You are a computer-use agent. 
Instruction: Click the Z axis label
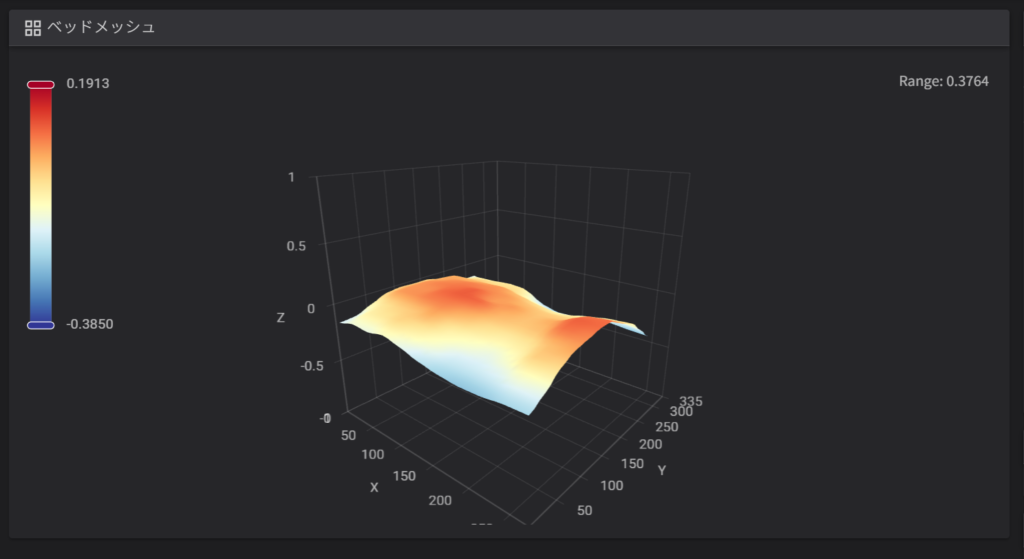pos(281,318)
